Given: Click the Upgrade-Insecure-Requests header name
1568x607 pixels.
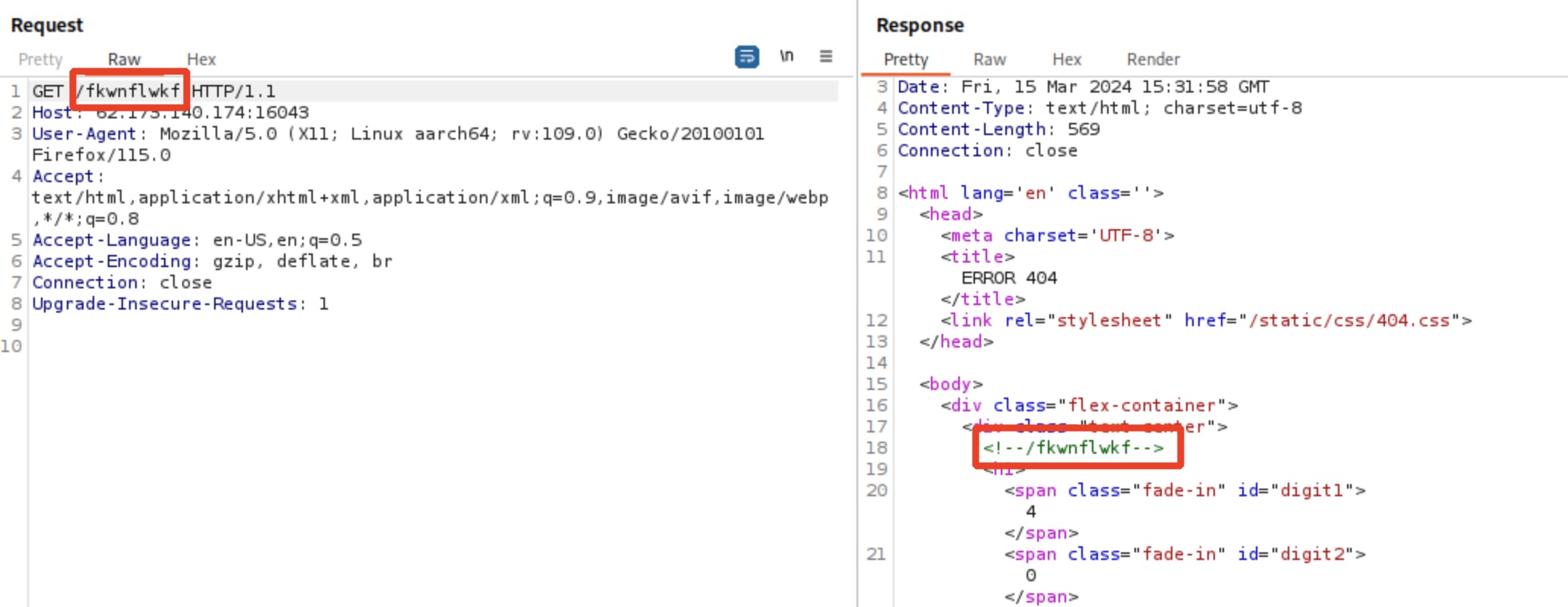Looking at the screenshot, I should 164,303.
